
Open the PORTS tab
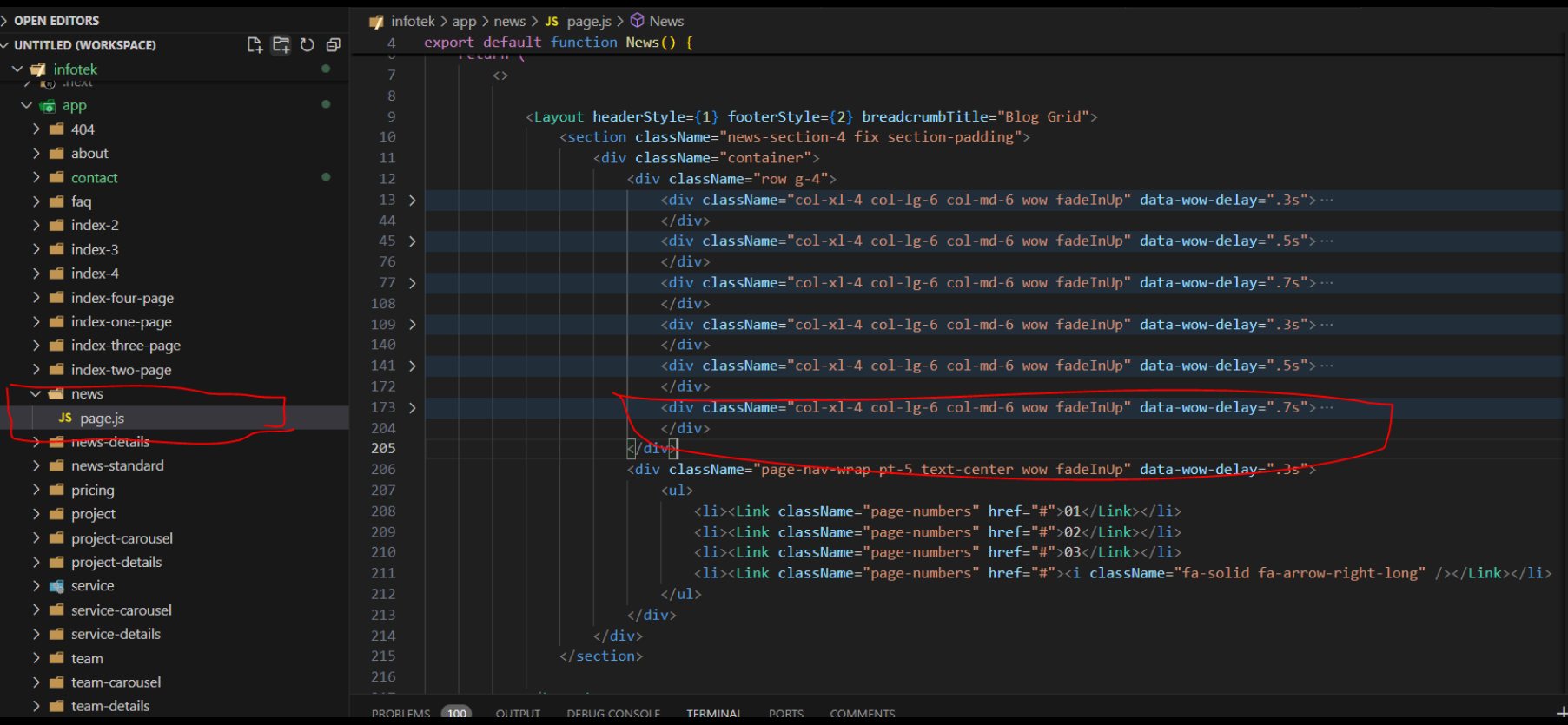786,714
